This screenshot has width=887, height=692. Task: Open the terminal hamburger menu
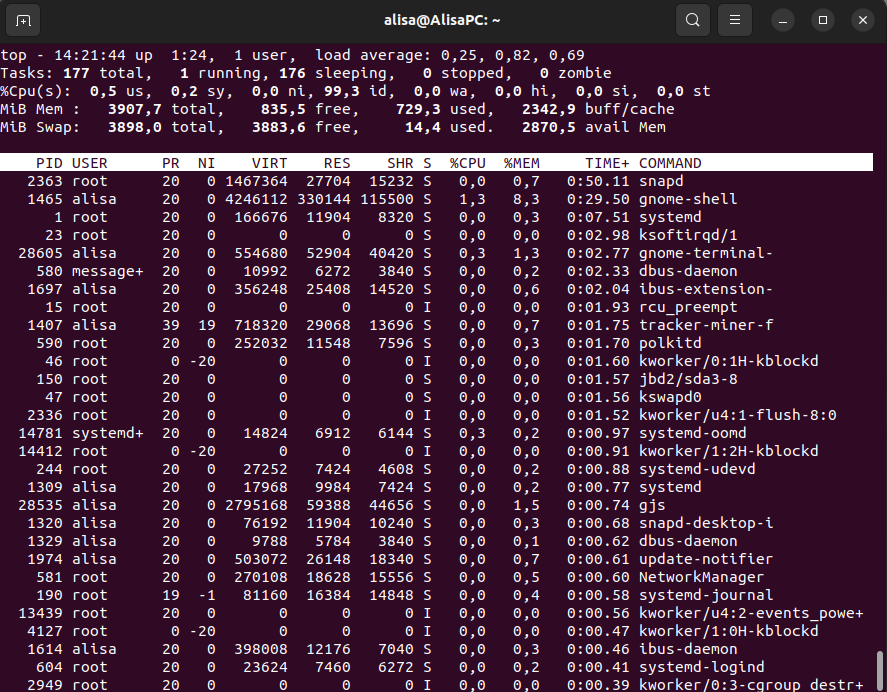(735, 20)
